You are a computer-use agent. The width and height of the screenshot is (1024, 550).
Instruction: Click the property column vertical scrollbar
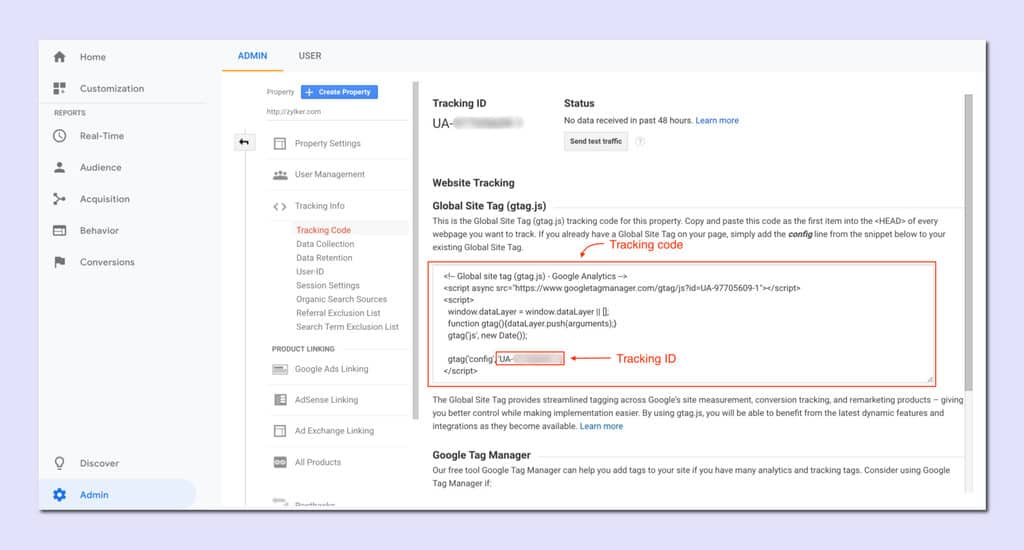(x=415, y=250)
